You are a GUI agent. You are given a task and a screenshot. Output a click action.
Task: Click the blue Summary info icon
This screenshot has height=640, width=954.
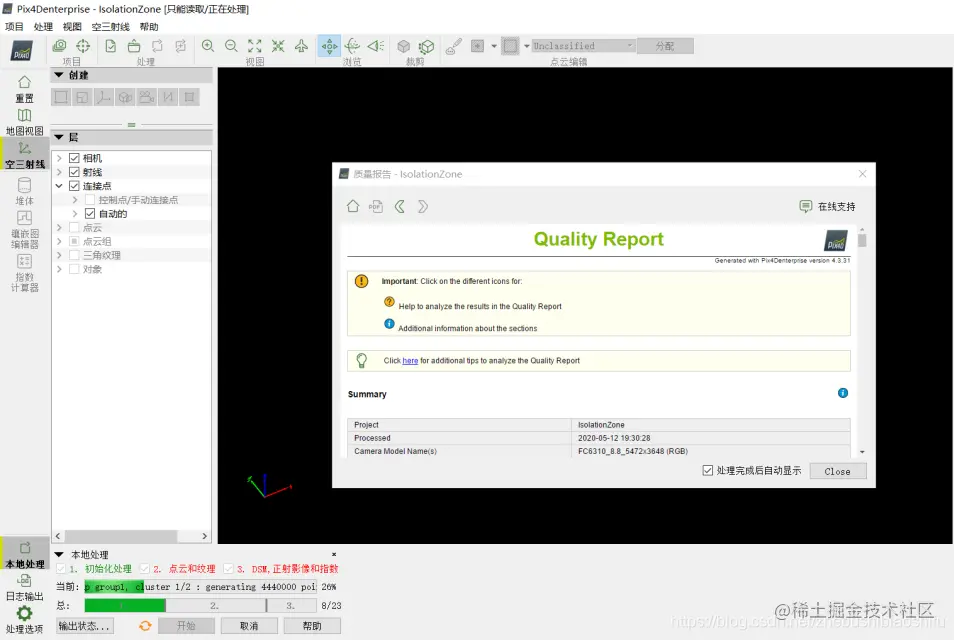click(x=843, y=393)
